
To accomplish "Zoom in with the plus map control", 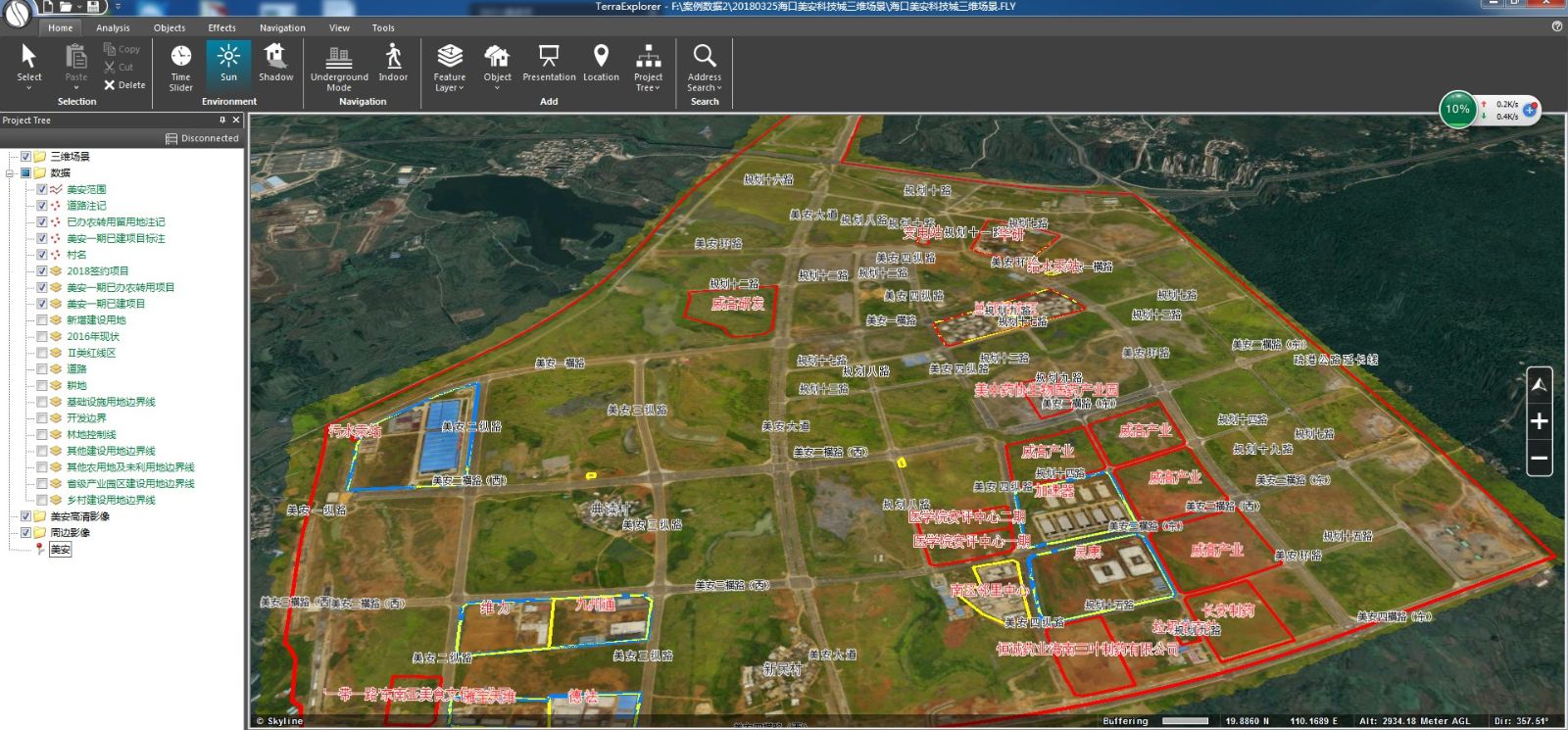I will pyautogui.click(x=1540, y=421).
